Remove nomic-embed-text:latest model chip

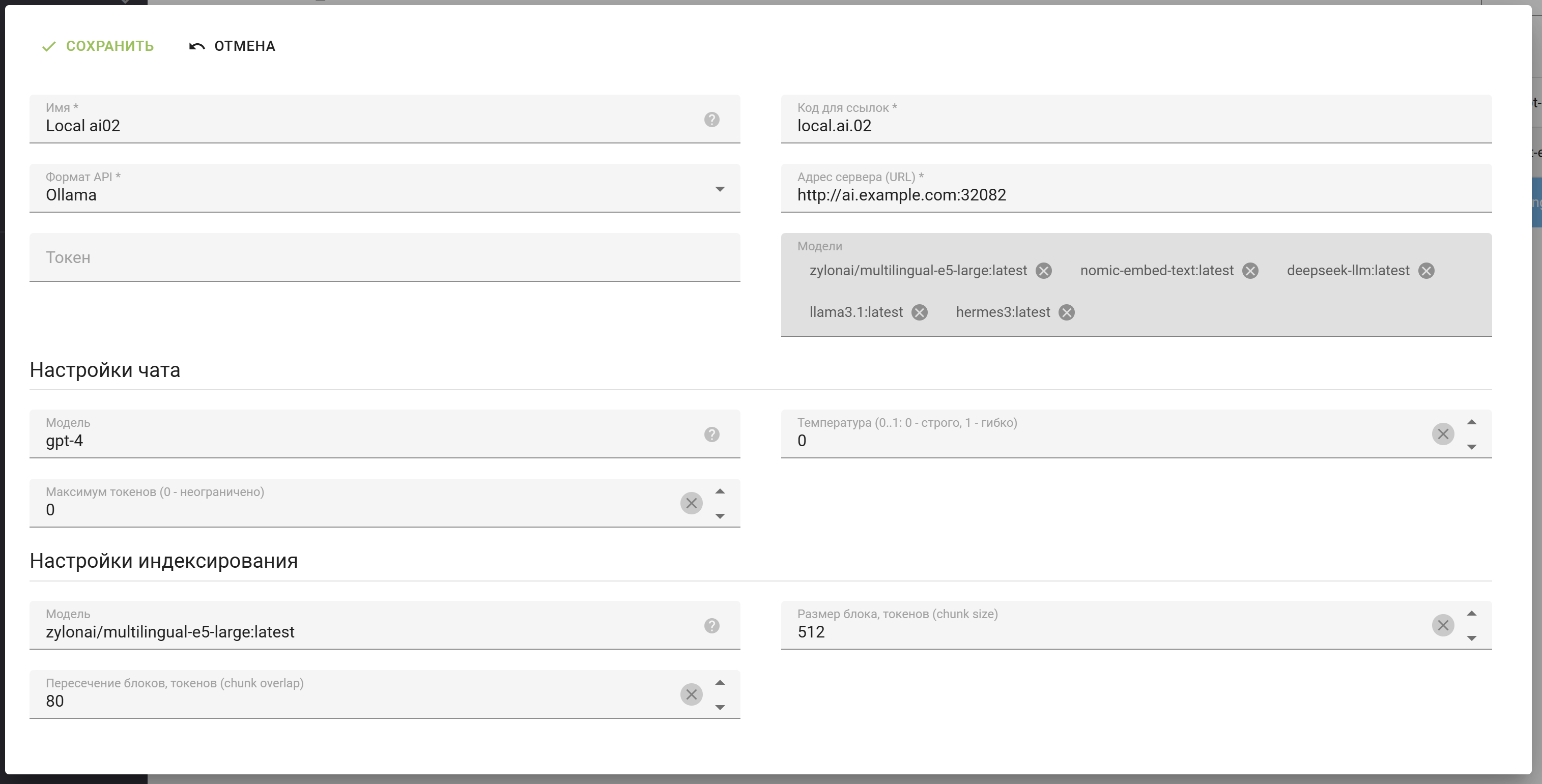[x=1250, y=271]
